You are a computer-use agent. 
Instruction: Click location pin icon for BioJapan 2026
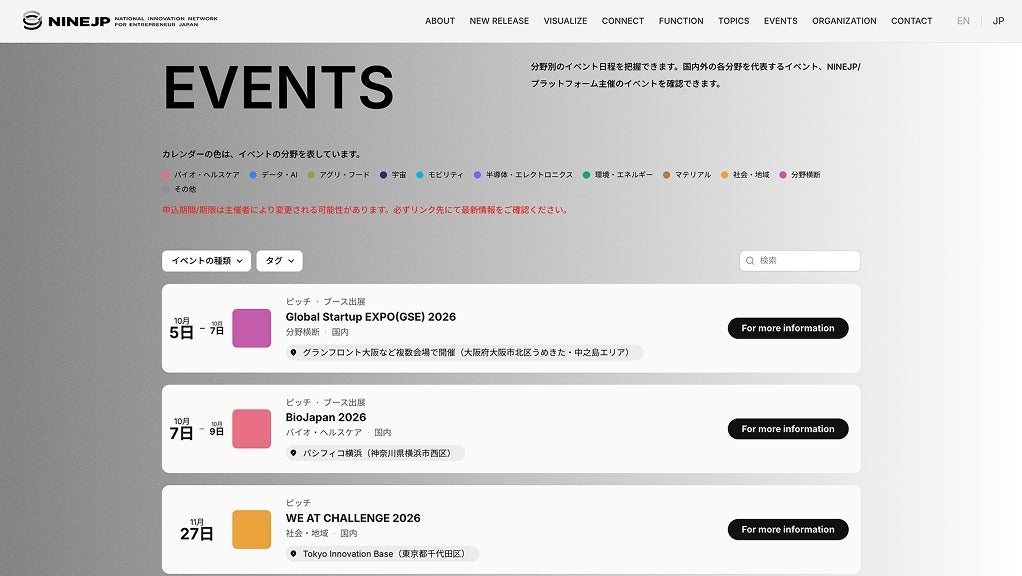pos(293,453)
